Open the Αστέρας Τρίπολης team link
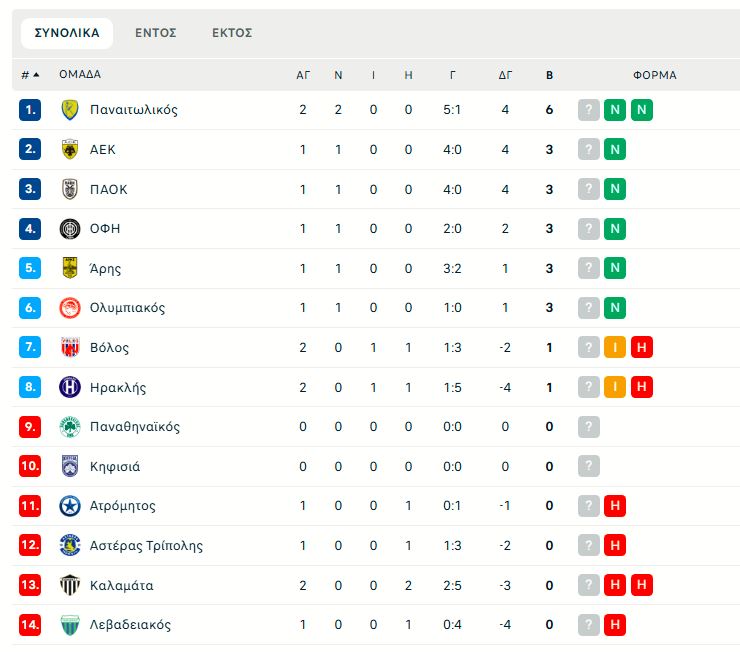This screenshot has width=740, height=652. pyautogui.click(x=146, y=545)
